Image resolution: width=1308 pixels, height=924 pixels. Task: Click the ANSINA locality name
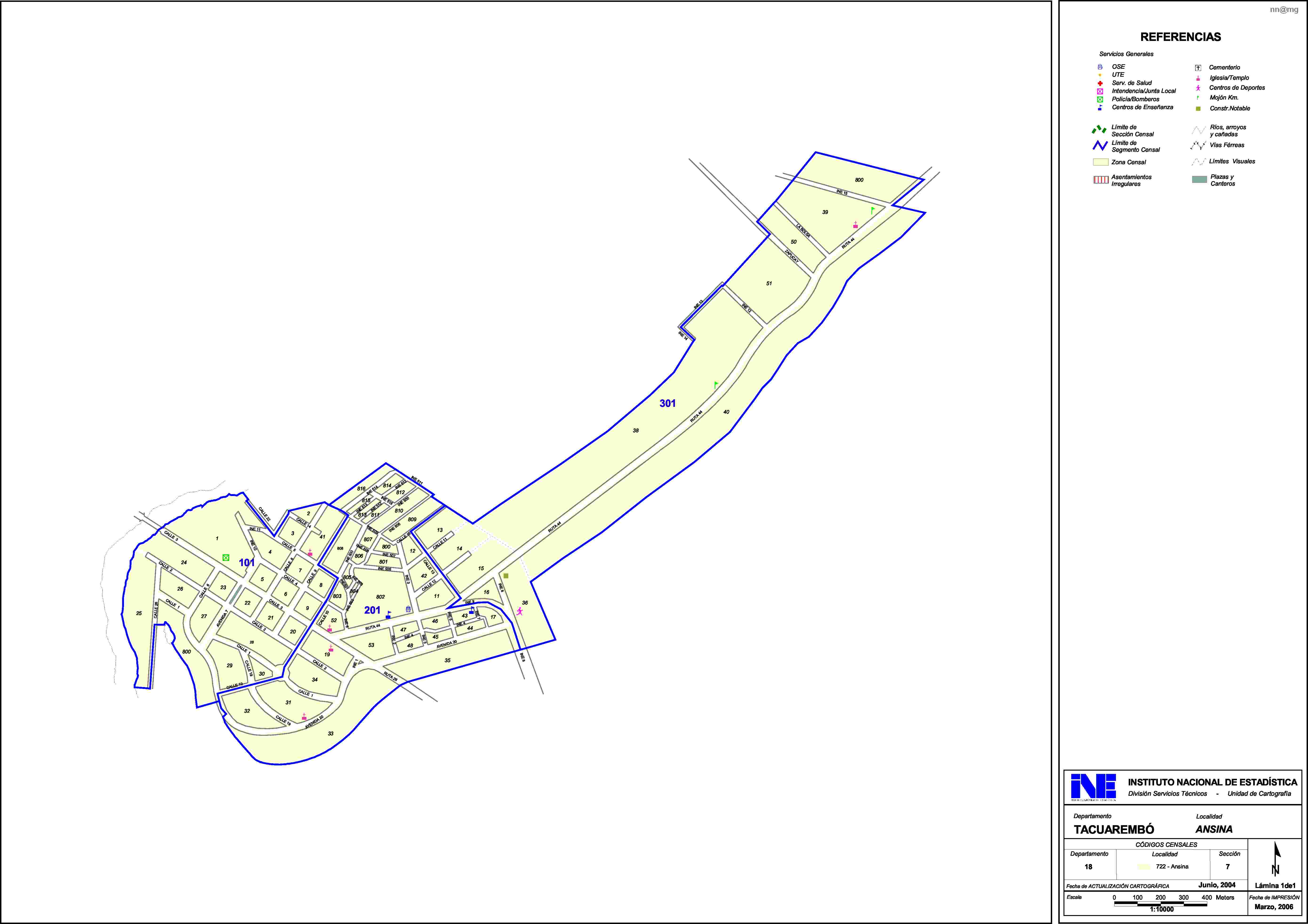1214,829
